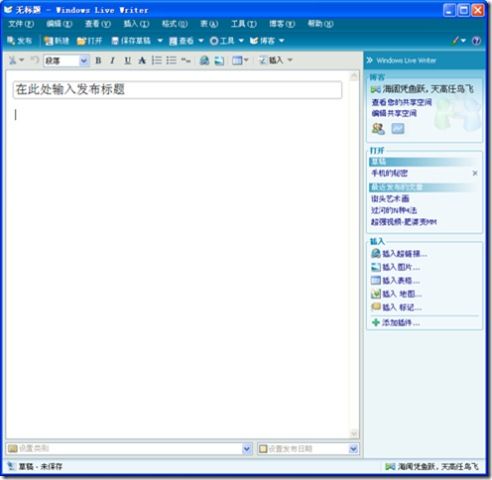The image size is (492, 480).
Task: Open the 博客 toolbar dropdown
Action: [282, 41]
